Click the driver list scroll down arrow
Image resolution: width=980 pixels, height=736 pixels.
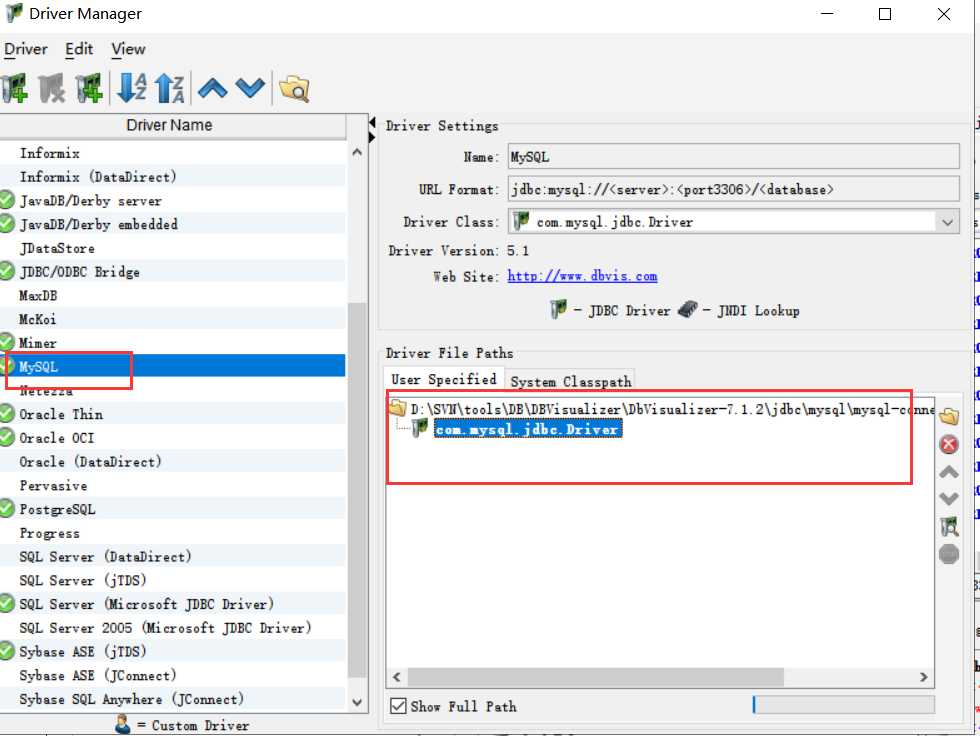[x=357, y=702]
